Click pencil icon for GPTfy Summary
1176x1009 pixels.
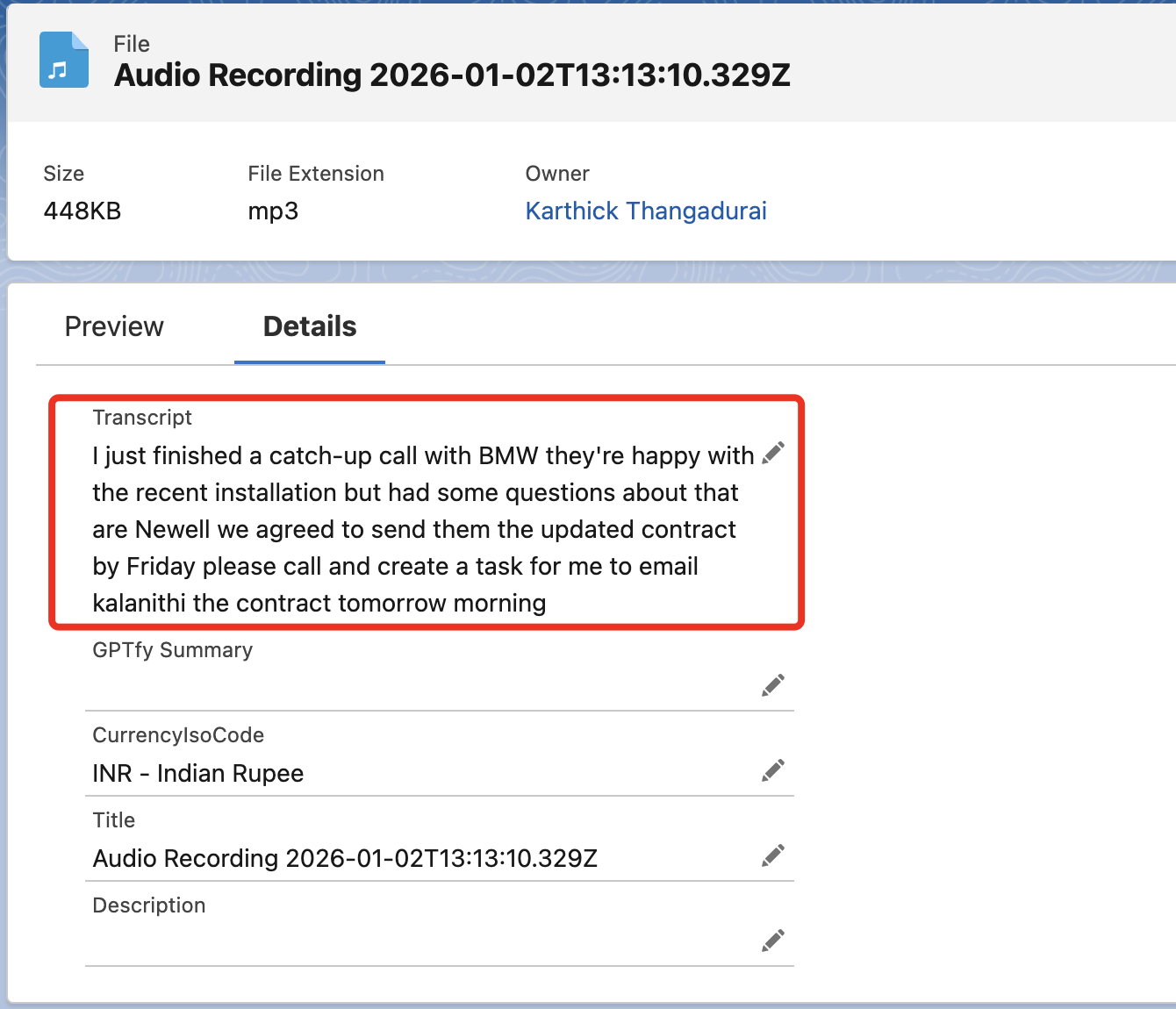coord(773,685)
